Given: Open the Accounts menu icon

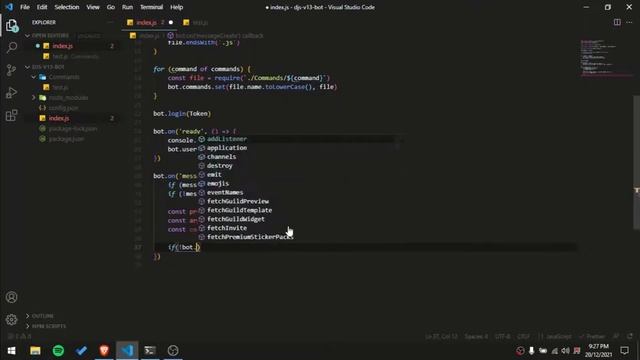Looking at the screenshot, I should click(11, 297).
